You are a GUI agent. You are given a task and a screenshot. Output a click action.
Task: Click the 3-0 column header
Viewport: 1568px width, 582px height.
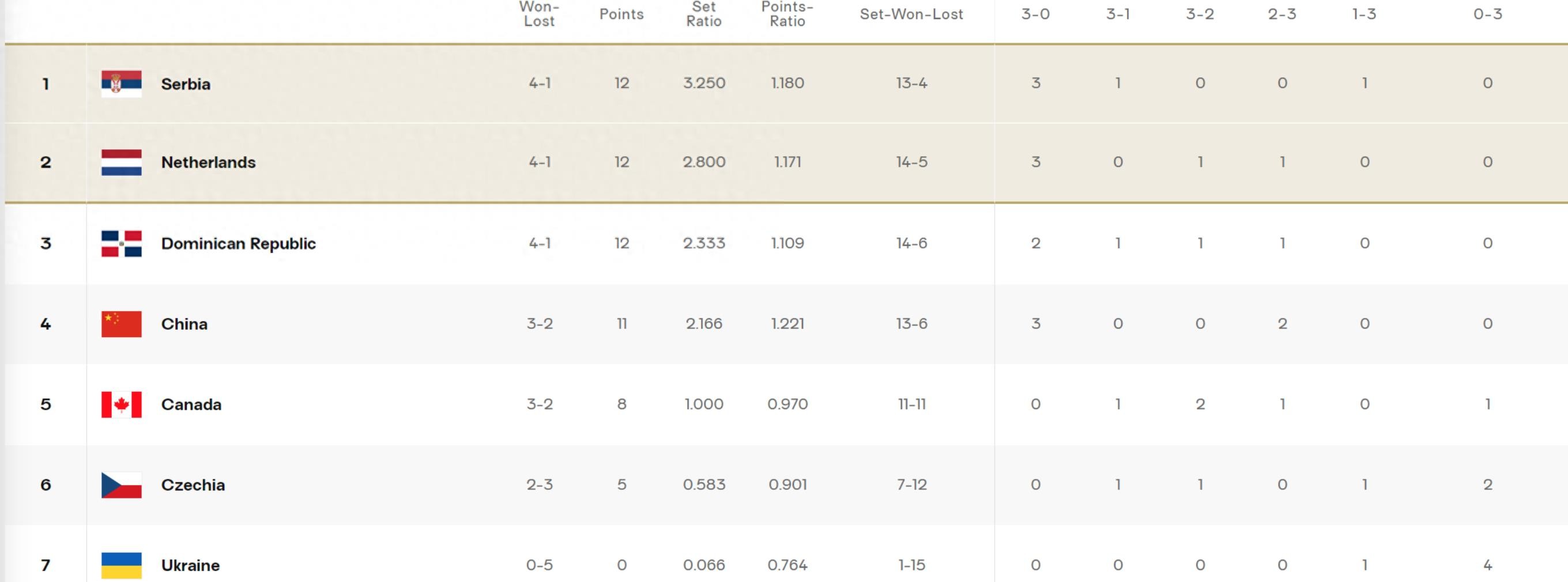[x=1035, y=14]
